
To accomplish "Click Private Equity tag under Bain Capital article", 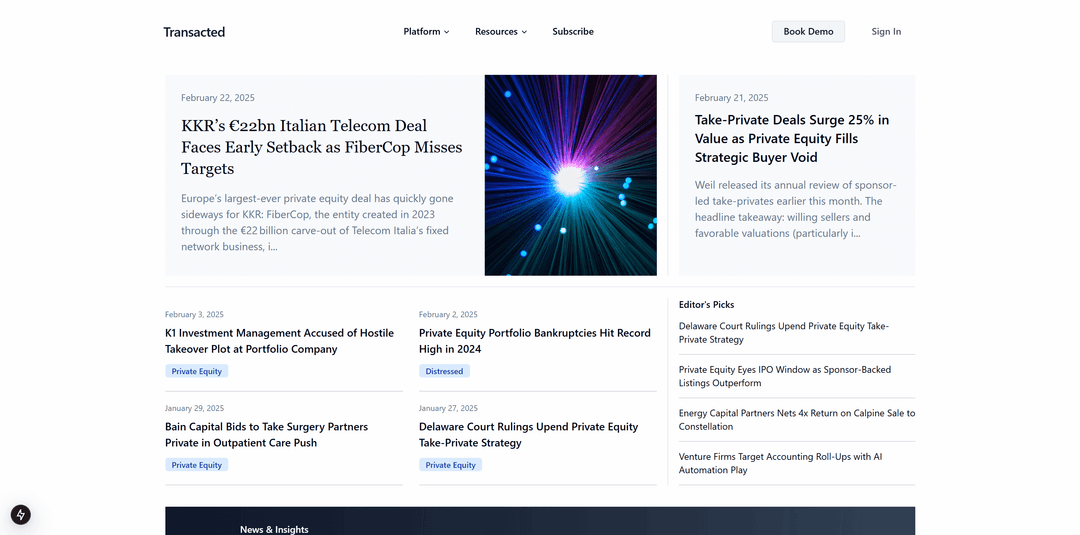I will [x=196, y=465].
